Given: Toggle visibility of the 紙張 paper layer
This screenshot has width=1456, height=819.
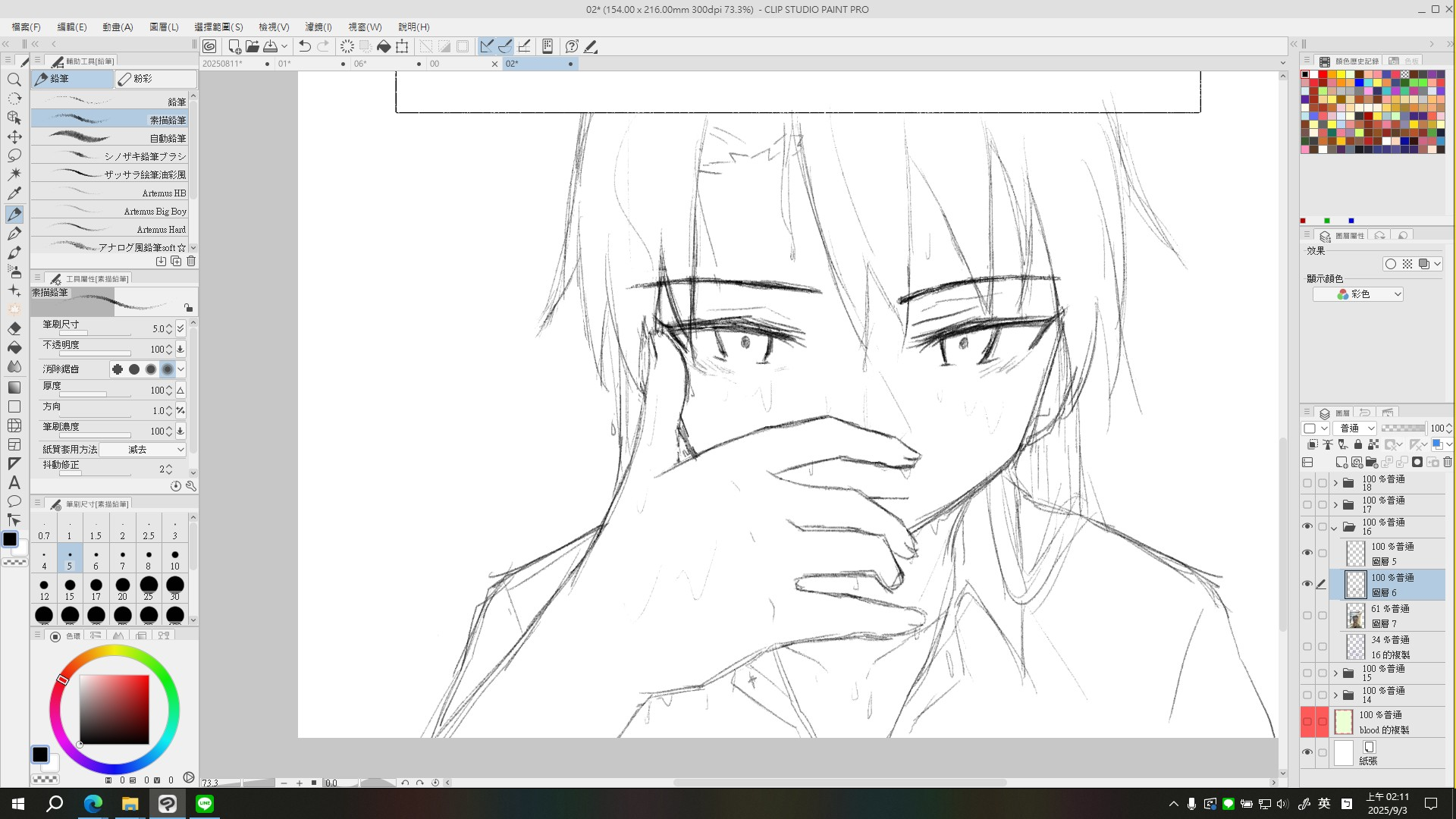Looking at the screenshot, I should [1307, 752].
